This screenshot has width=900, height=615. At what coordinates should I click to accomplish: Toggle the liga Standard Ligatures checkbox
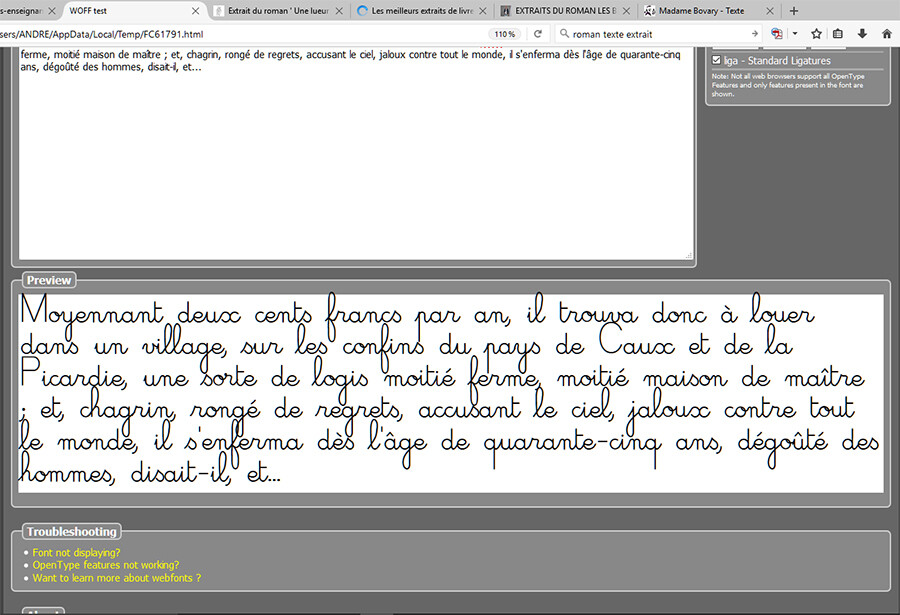[x=715, y=61]
